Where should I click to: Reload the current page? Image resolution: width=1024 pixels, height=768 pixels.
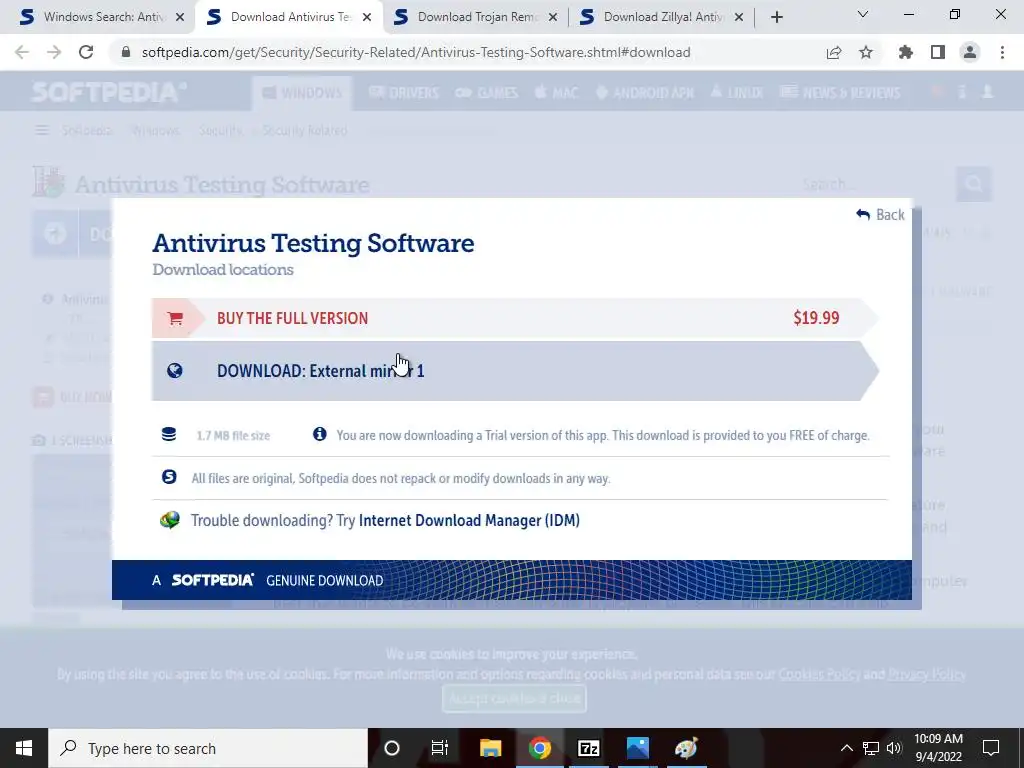pos(86,52)
